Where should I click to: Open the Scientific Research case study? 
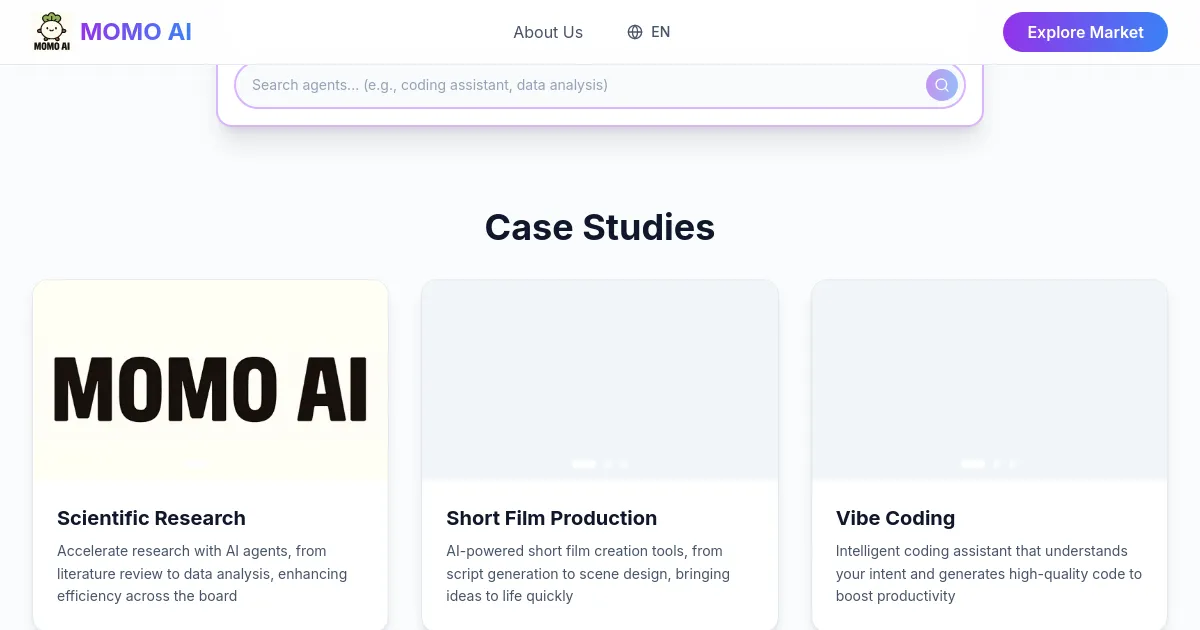[210, 455]
